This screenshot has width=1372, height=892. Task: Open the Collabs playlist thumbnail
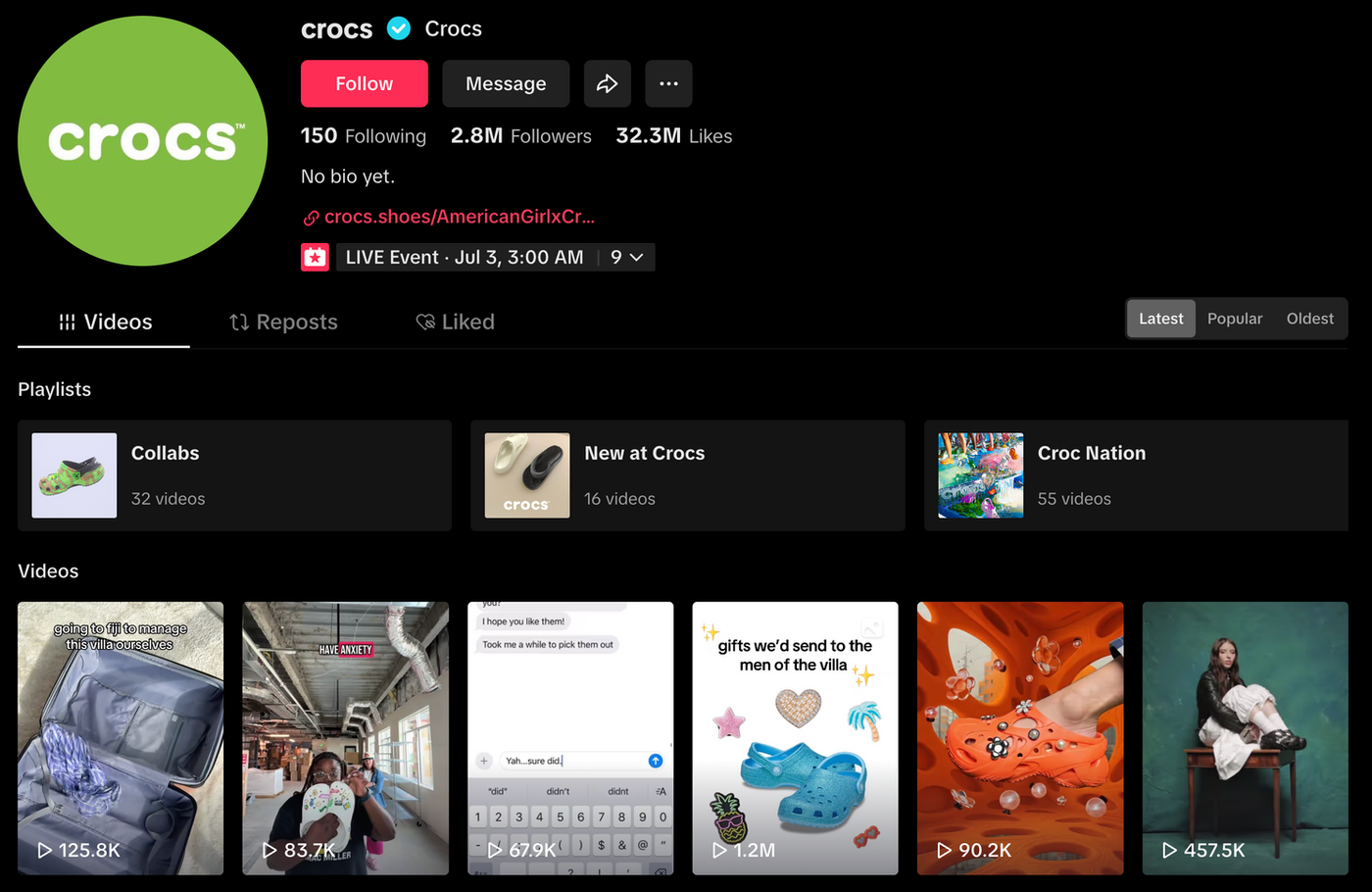74,475
